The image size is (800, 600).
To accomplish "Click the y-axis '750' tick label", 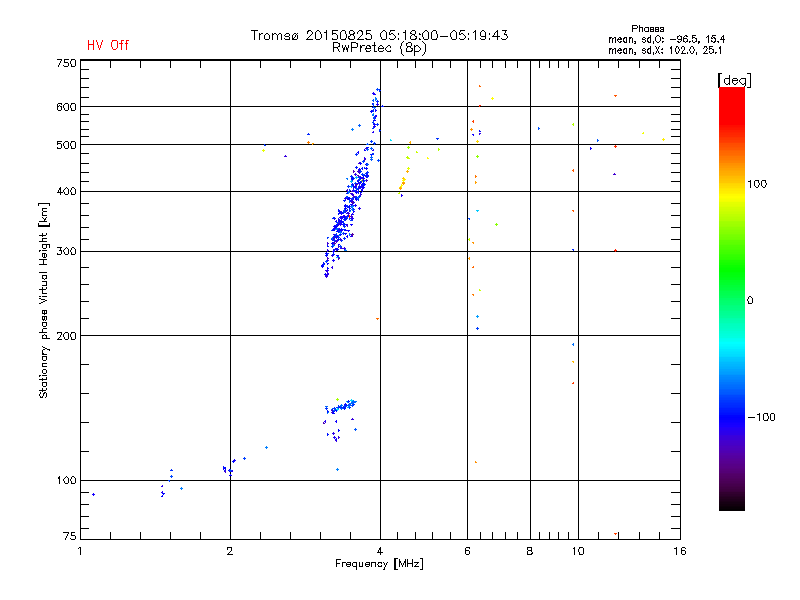I will pyautogui.click(x=66, y=63).
